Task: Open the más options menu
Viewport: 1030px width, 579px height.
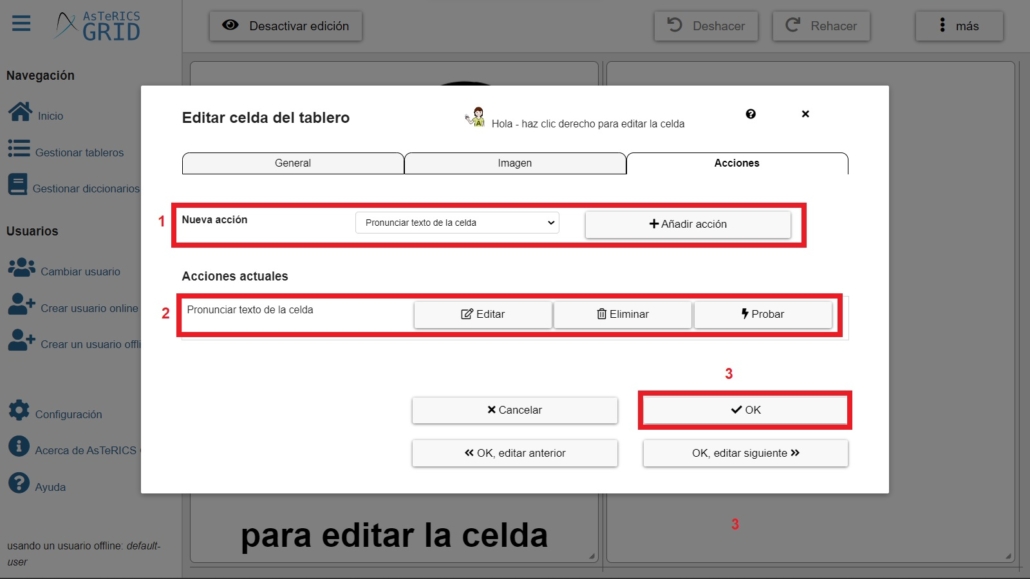Action: point(959,26)
